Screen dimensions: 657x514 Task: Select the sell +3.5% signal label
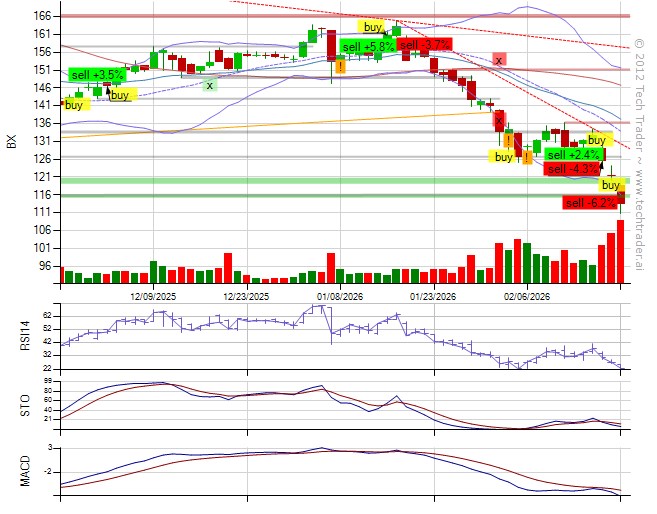click(x=97, y=75)
